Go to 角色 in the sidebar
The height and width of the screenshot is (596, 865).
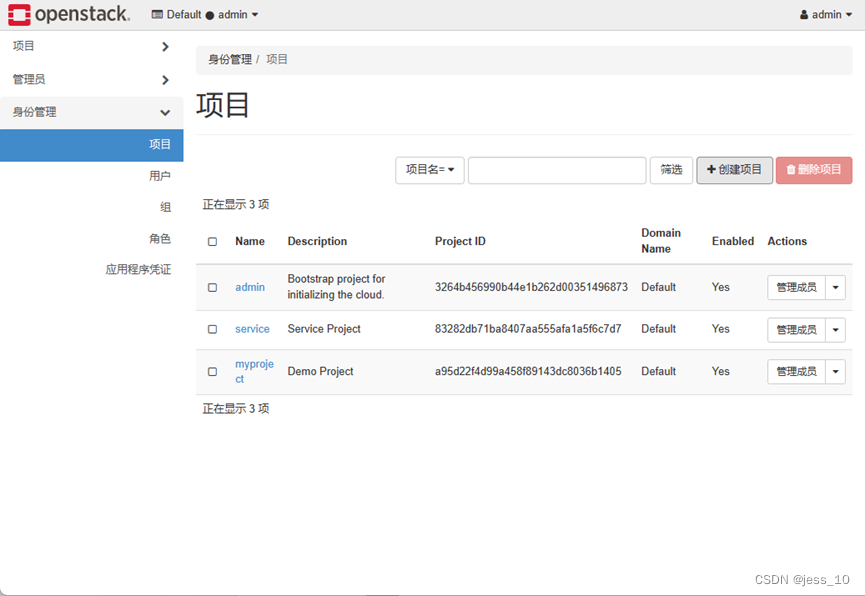pos(159,238)
